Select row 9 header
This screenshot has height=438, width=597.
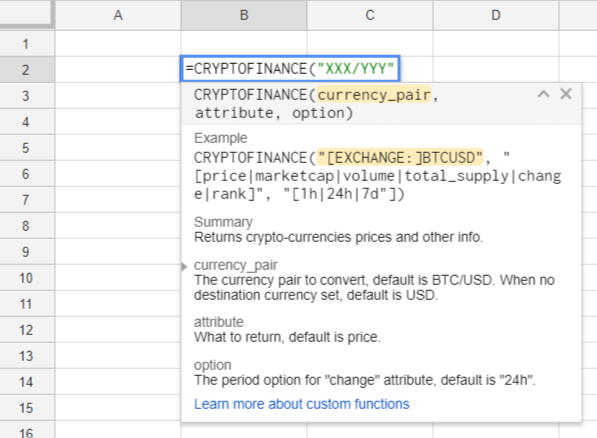[x=27, y=252]
